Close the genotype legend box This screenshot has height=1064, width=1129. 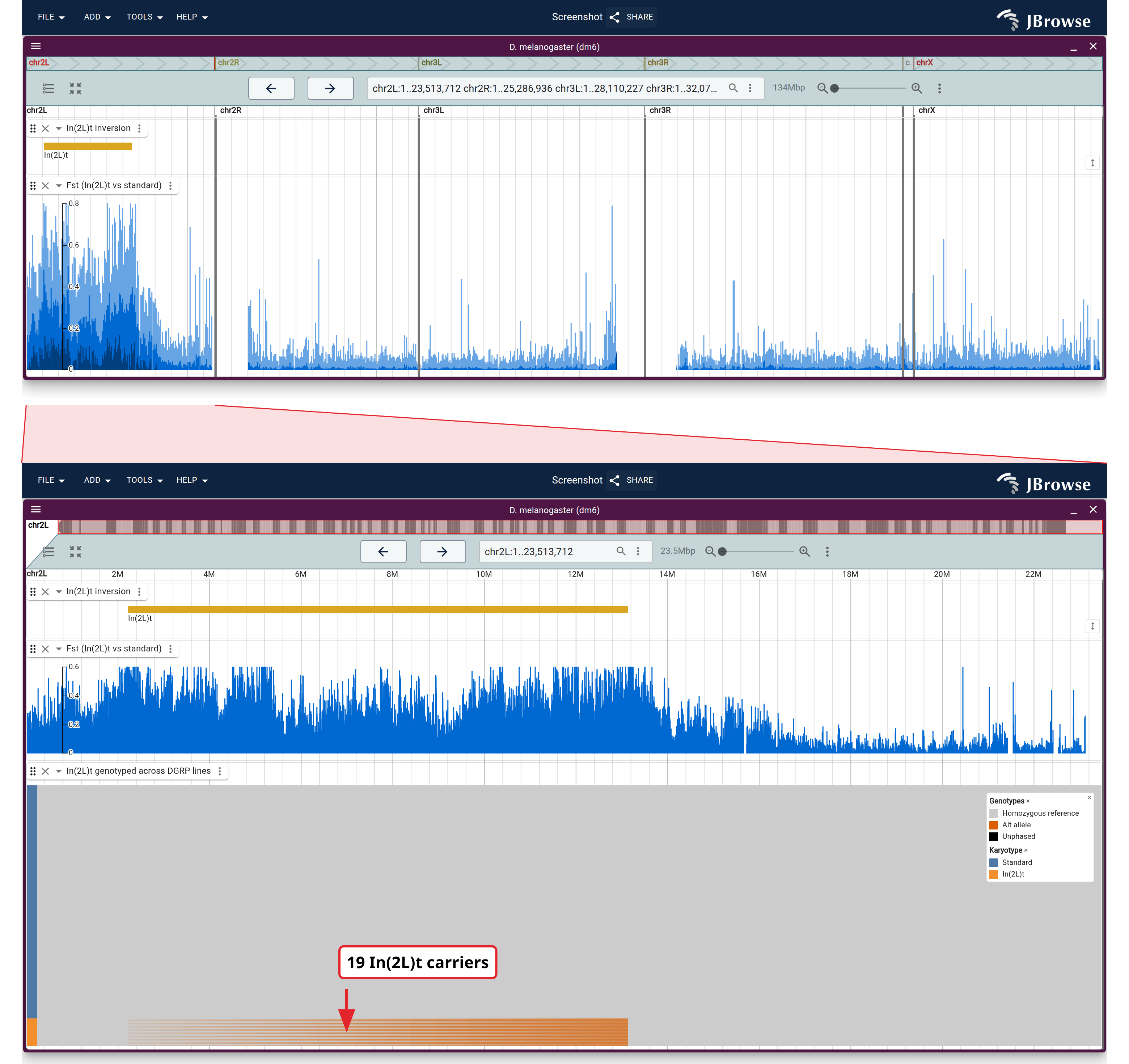coord(1089,798)
